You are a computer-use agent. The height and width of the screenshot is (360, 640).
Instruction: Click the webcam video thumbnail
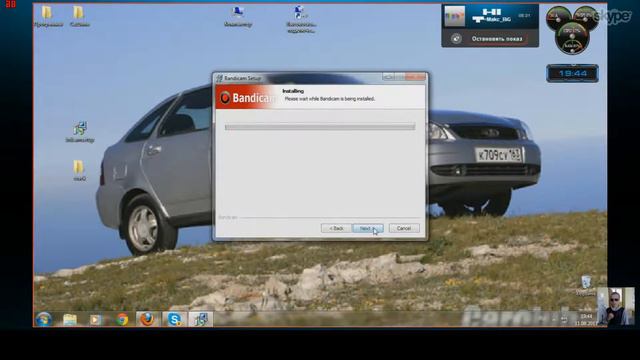click(x=616, y=307)
